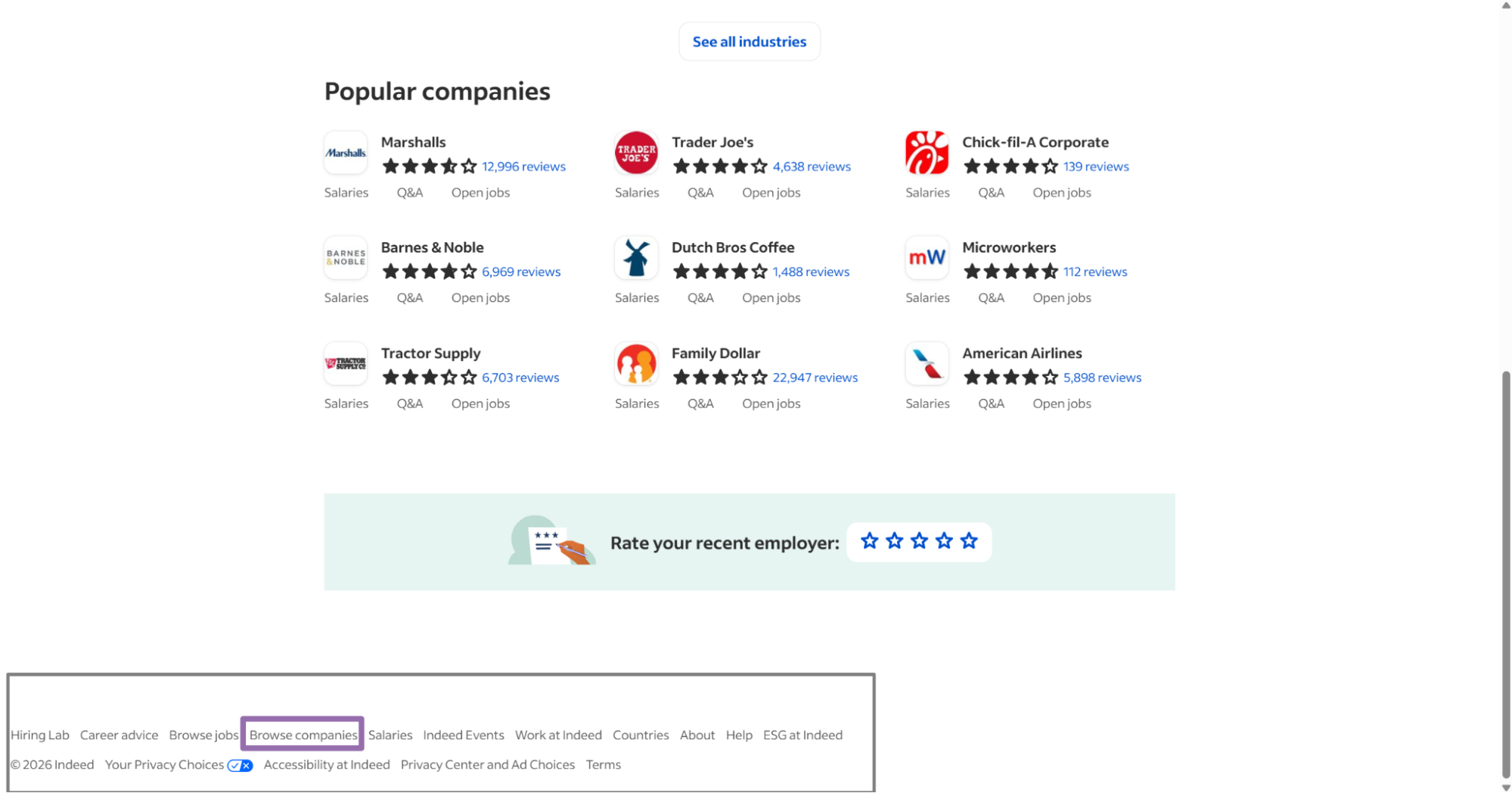1512x793 pixels.
Task: Open Help footer link
Action: [739, 735]
